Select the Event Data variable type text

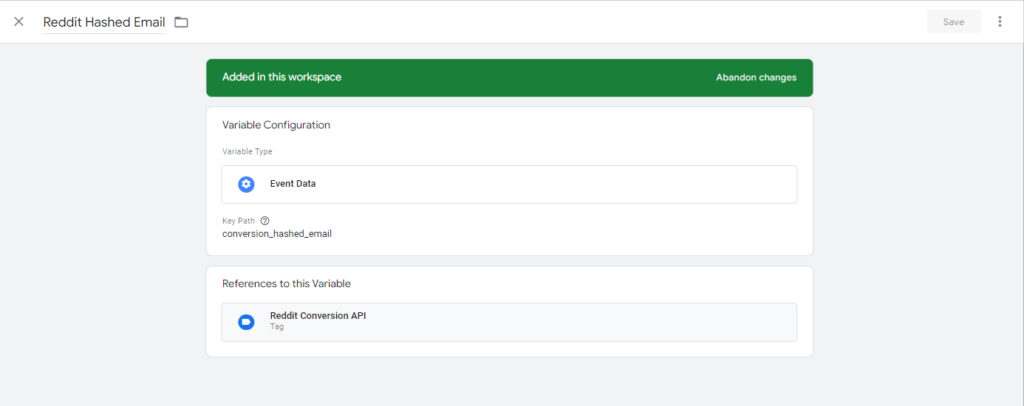pyautogui.click(x=293, y=184)
